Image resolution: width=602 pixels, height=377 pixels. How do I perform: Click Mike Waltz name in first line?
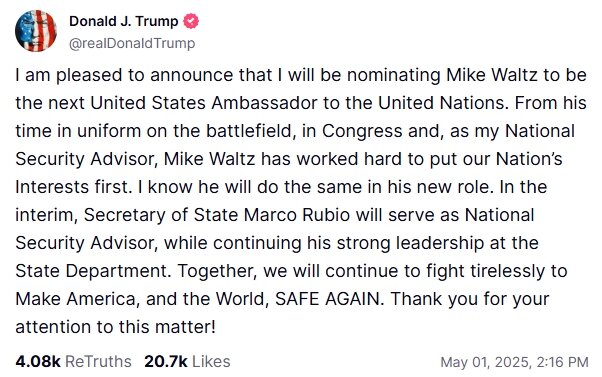492,74
